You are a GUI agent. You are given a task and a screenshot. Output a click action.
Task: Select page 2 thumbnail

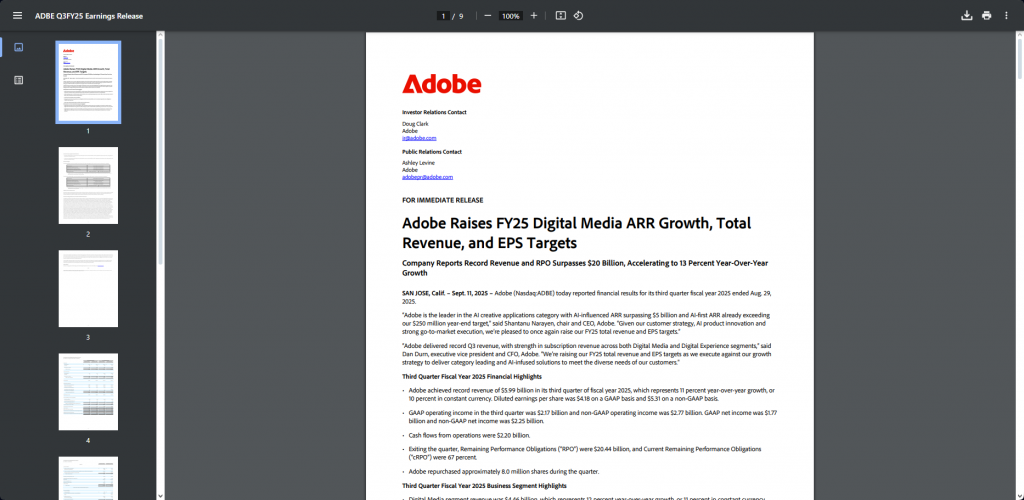[x=88, y=185]
